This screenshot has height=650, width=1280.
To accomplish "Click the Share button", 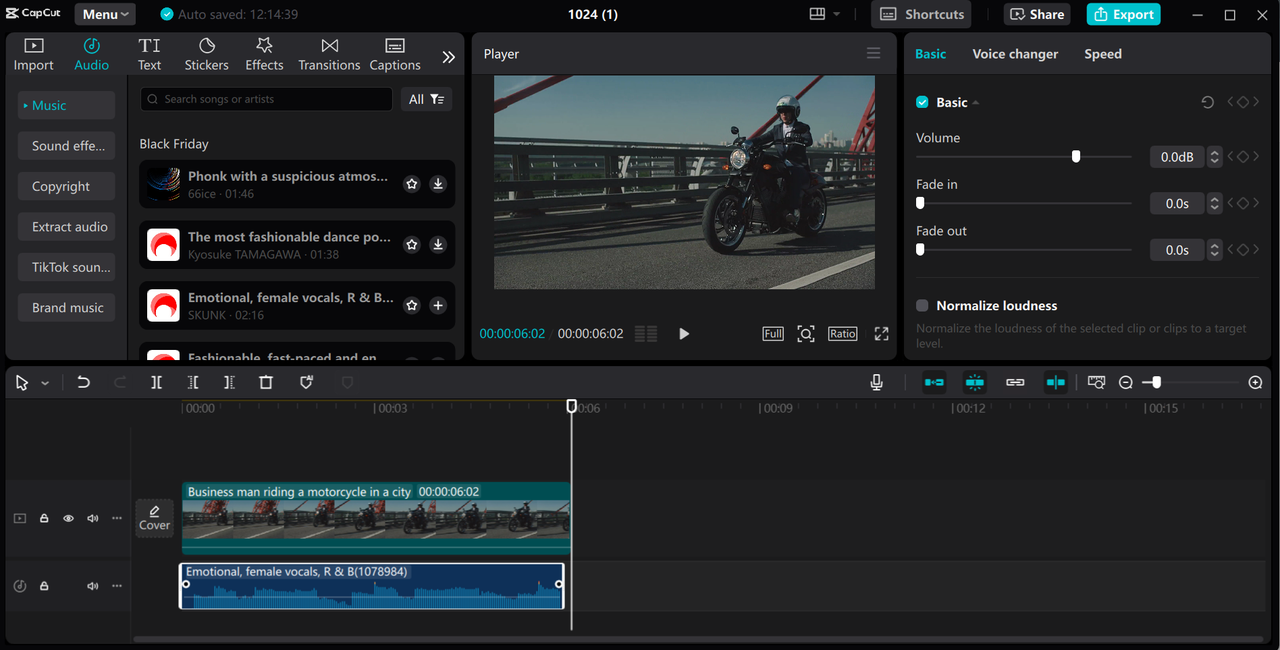I will coord(1037,14).
